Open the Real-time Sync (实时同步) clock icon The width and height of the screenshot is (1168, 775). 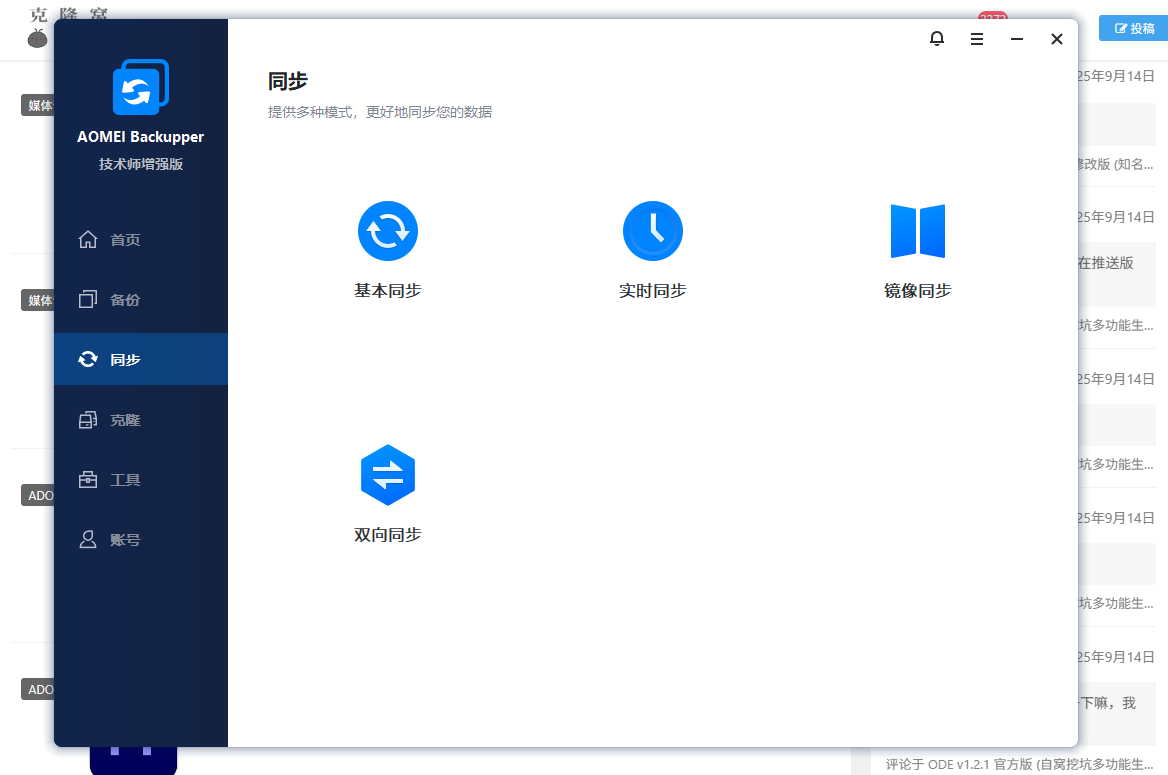652,231
